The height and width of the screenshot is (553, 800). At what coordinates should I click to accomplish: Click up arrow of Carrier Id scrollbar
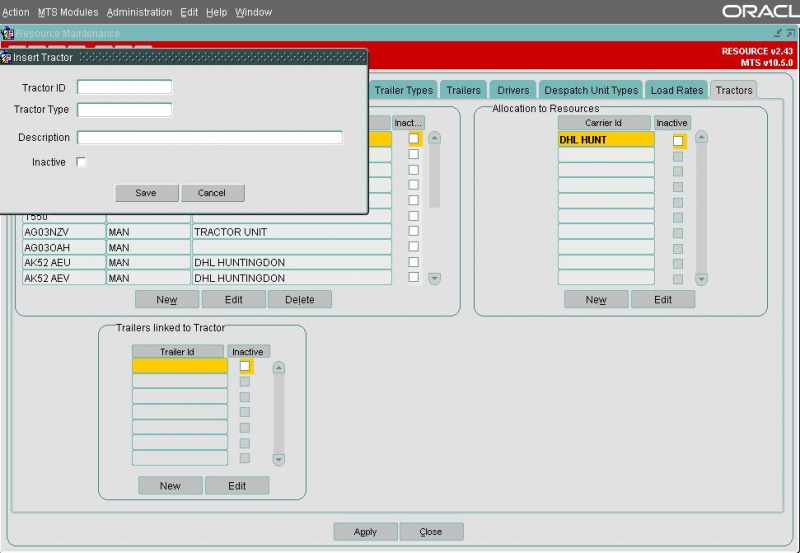pyautogui.click(x=702, y=137)
